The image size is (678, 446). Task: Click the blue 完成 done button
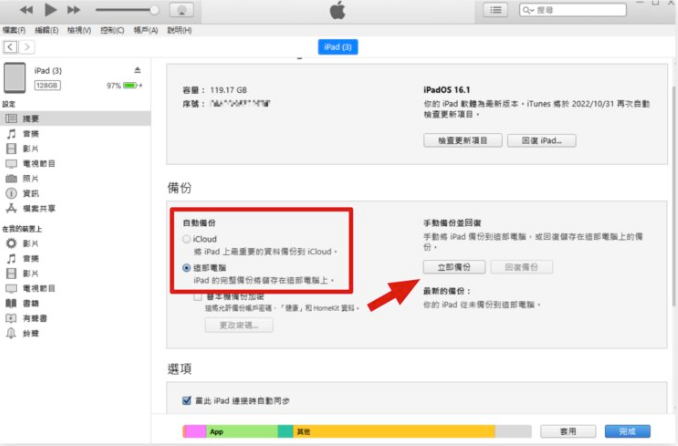[627, 431]
